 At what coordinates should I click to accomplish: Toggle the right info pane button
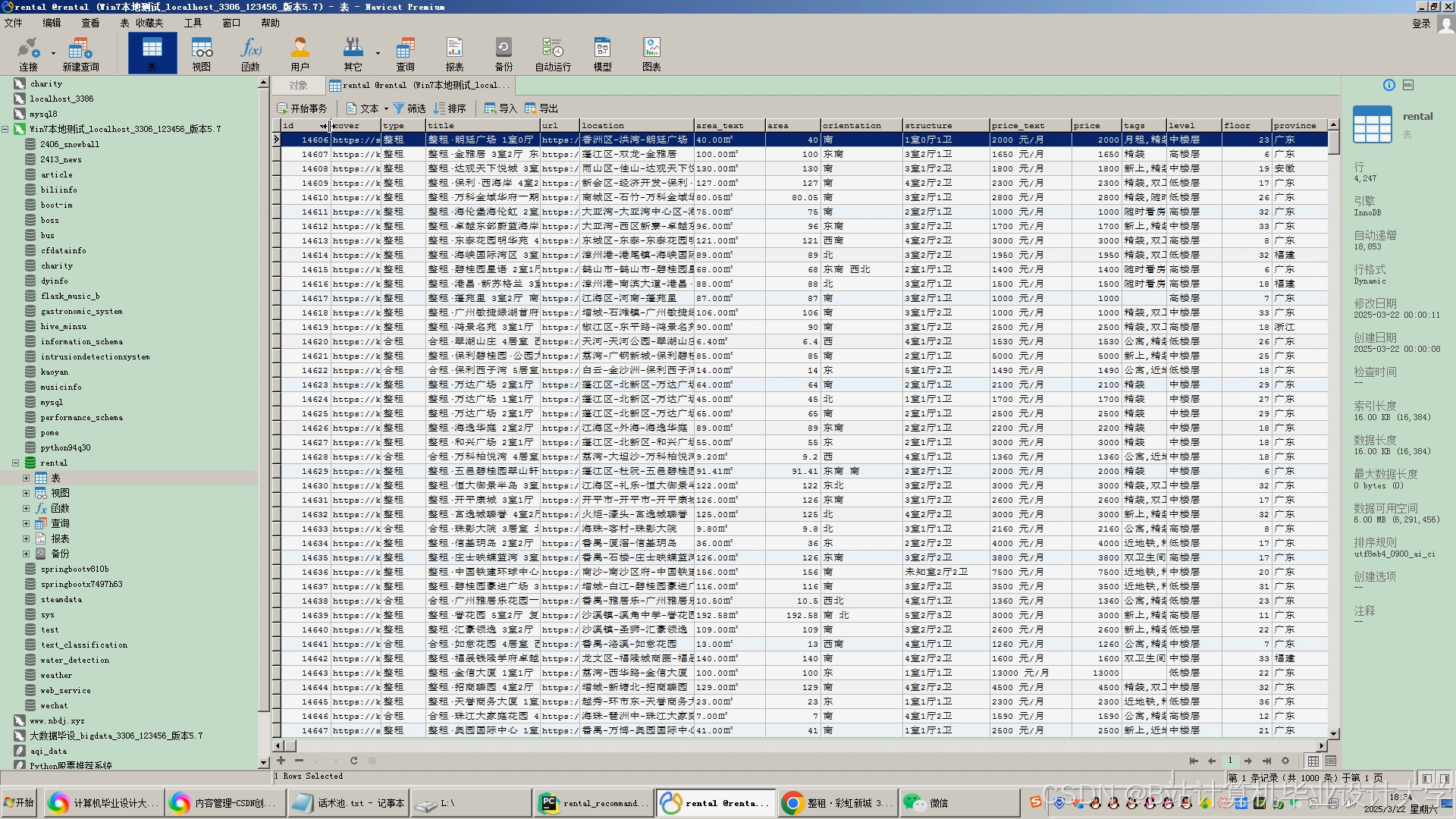tap(1444, 778)
